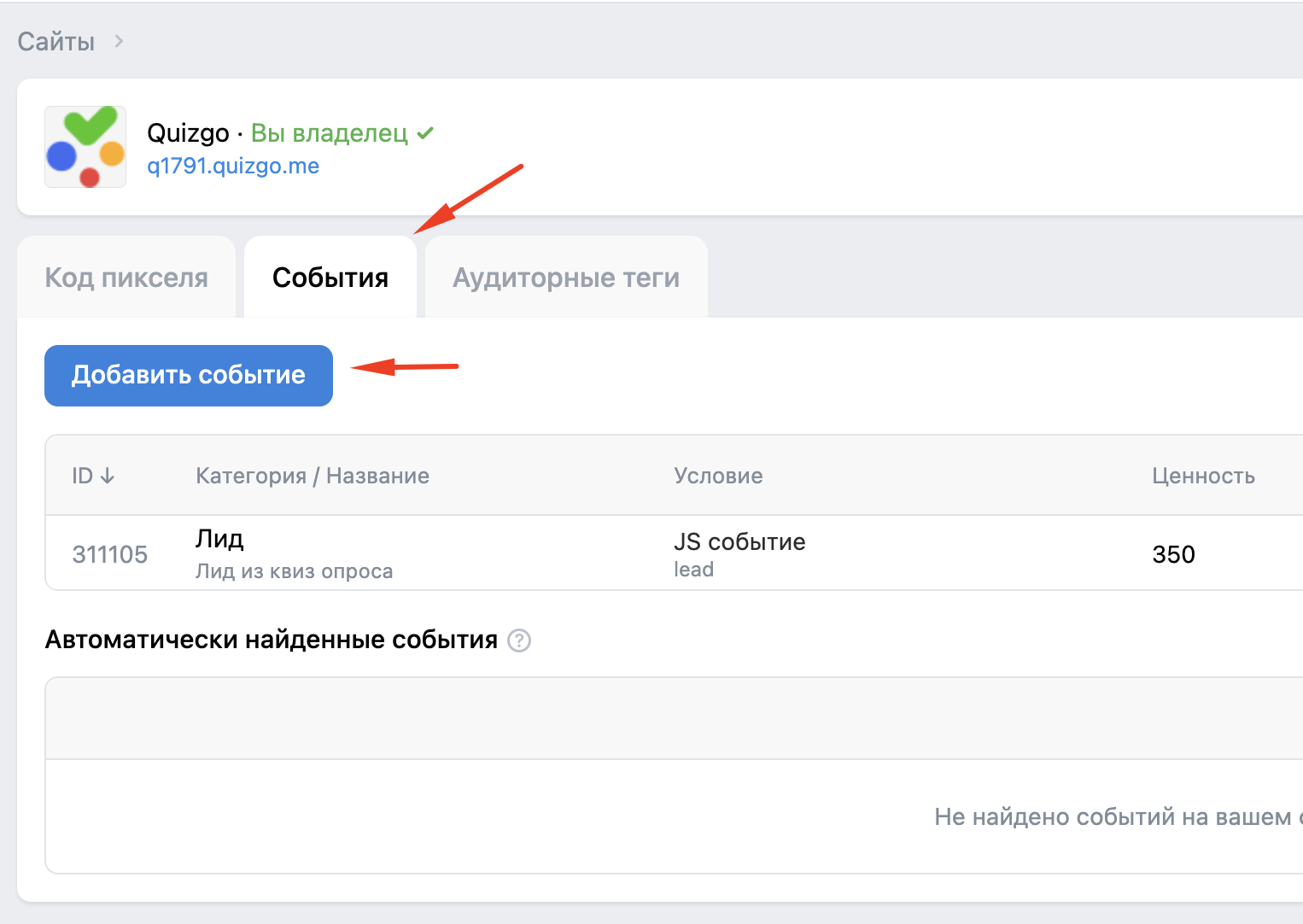Sort table by the ID column arrow
Screen dimensions: 1303x924
coord(107,476)
